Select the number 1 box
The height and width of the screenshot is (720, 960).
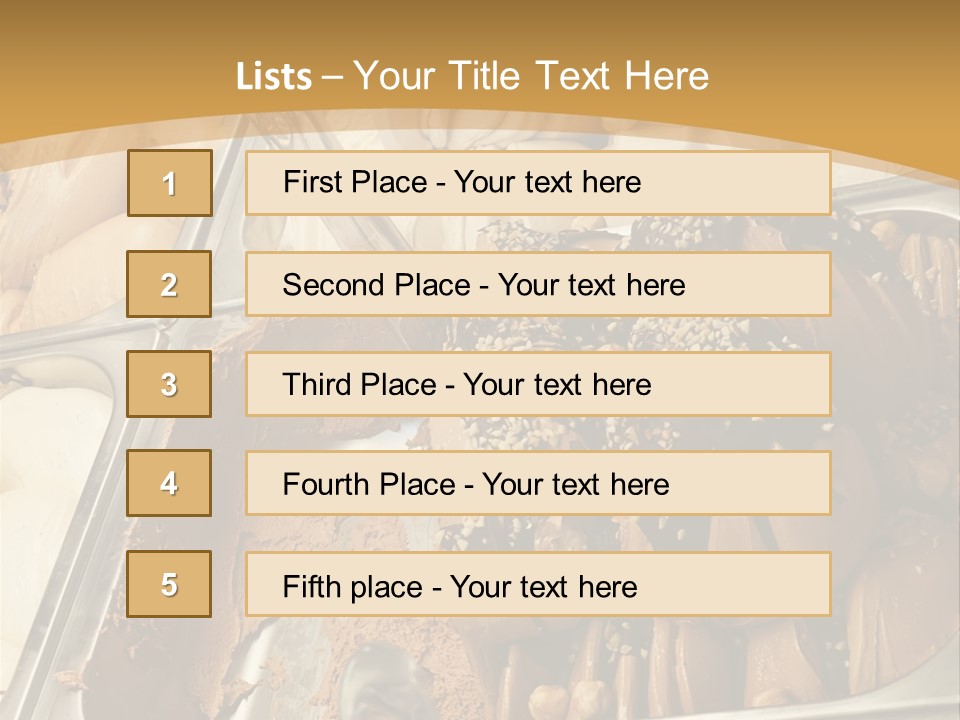(169, 183)
